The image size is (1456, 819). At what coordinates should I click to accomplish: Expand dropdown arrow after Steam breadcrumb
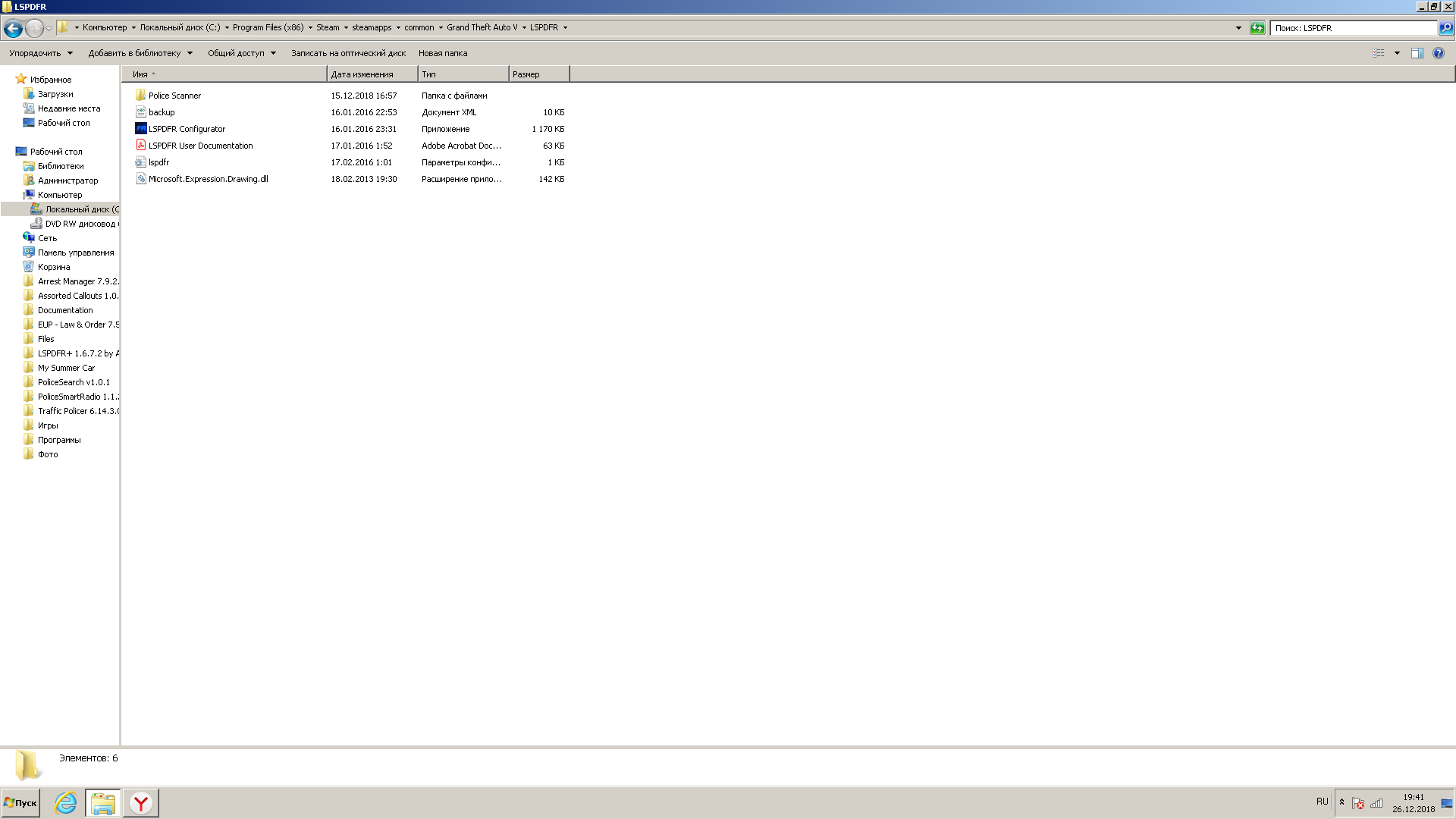tap(346, 28)
